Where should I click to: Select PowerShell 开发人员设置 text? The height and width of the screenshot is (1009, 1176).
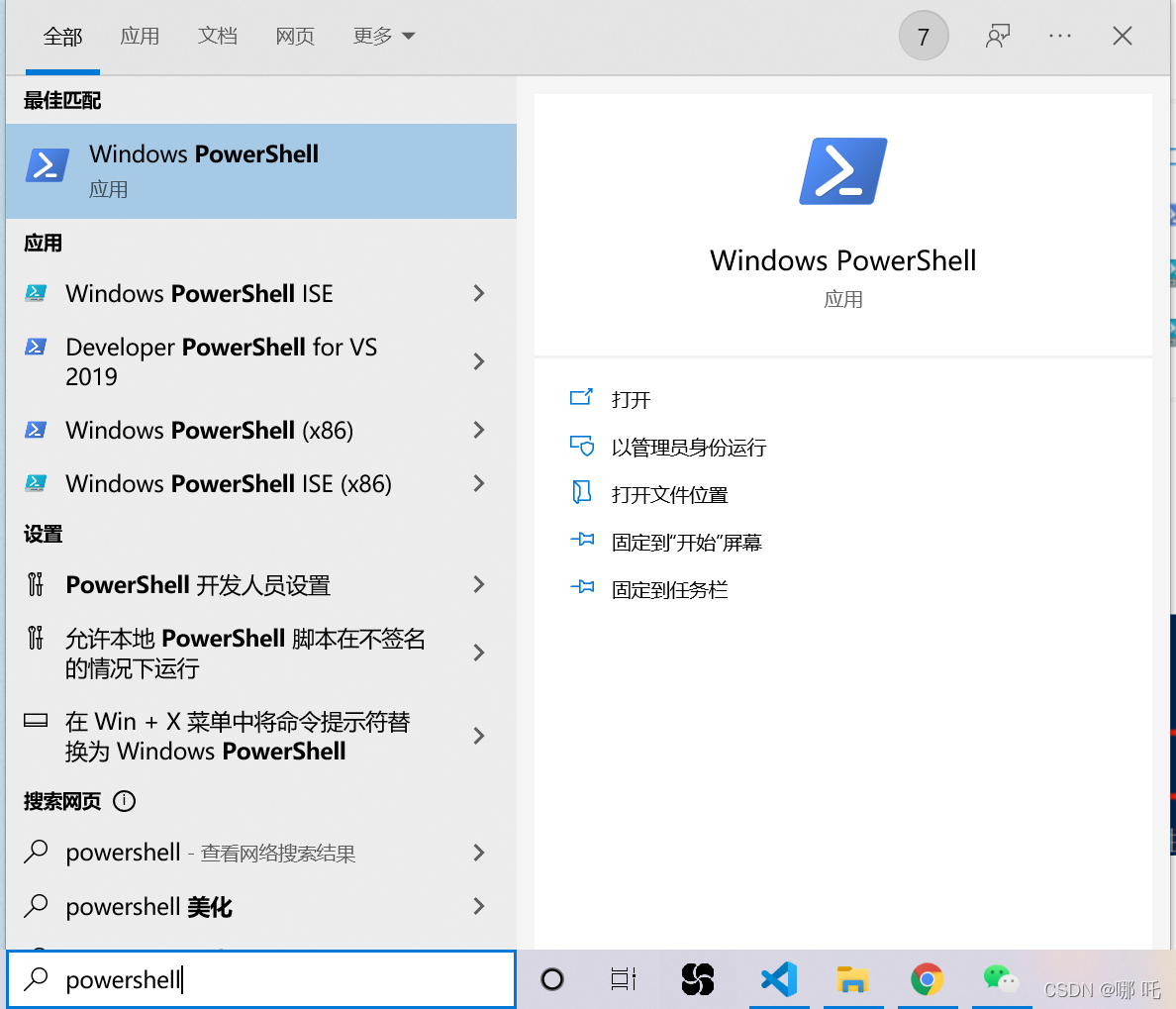[198, 584]
